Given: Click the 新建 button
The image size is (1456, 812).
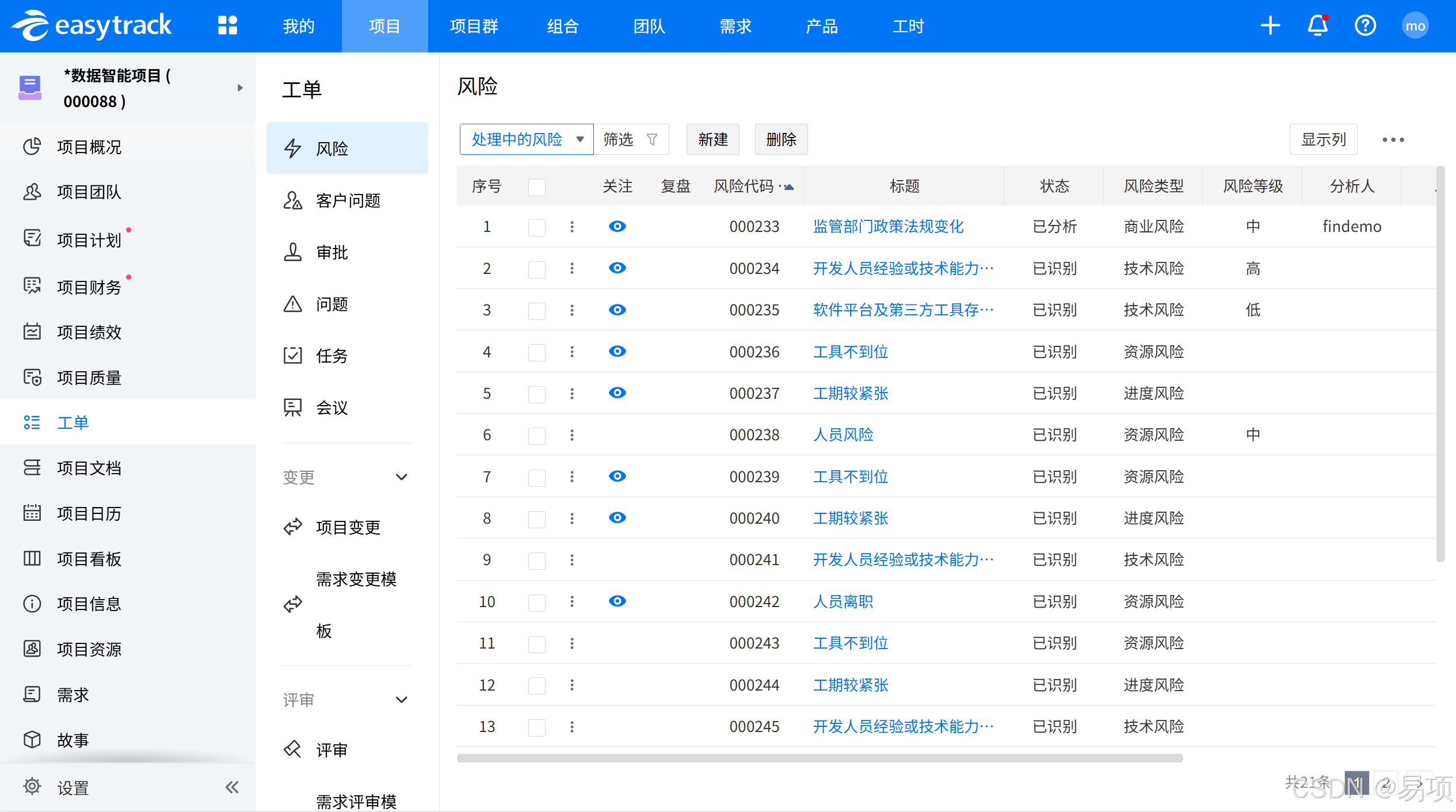Looking at the screenshot, I should pos(712,139).
